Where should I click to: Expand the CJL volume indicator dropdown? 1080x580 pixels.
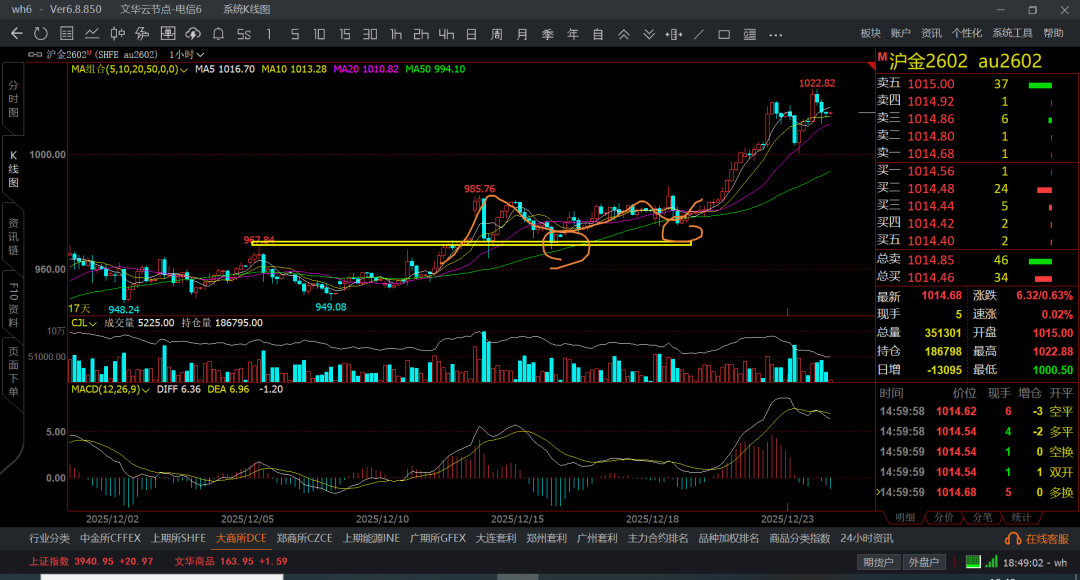[93, 323]
